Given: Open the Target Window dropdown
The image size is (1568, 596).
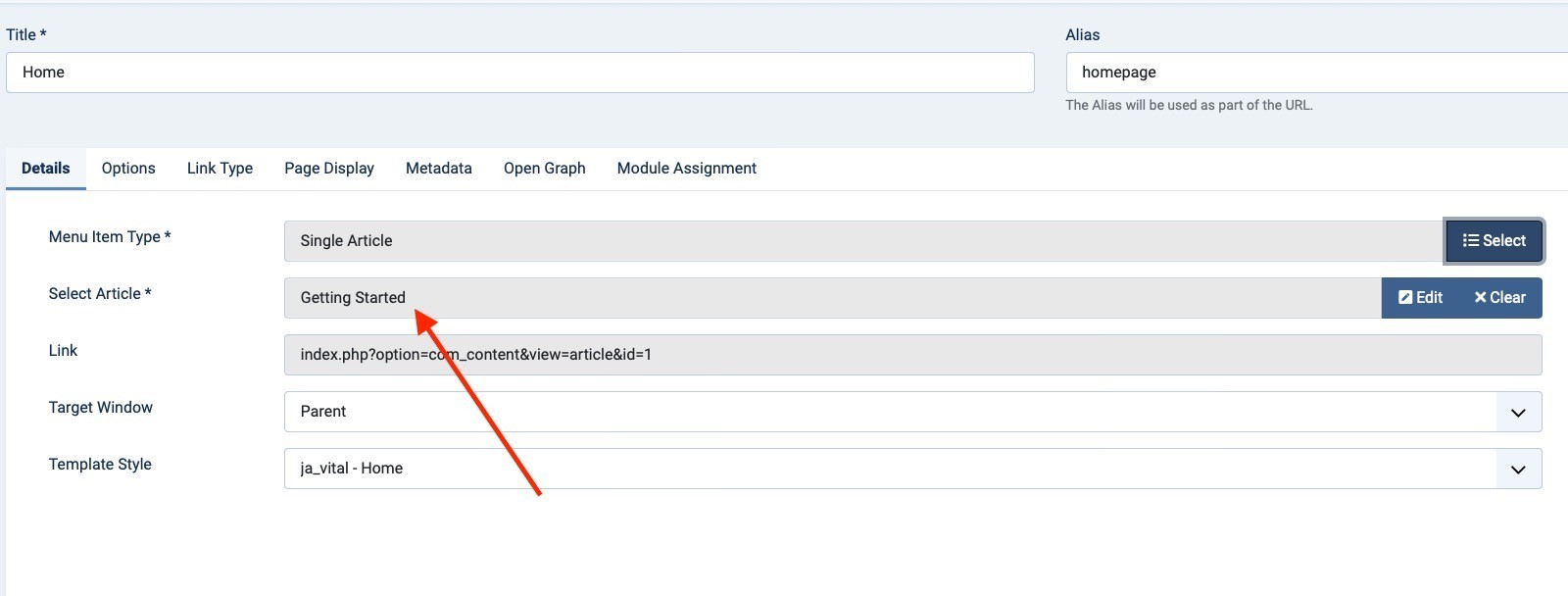Looking at the screenshot, I should pyautogui.click(x=912, y=412).
